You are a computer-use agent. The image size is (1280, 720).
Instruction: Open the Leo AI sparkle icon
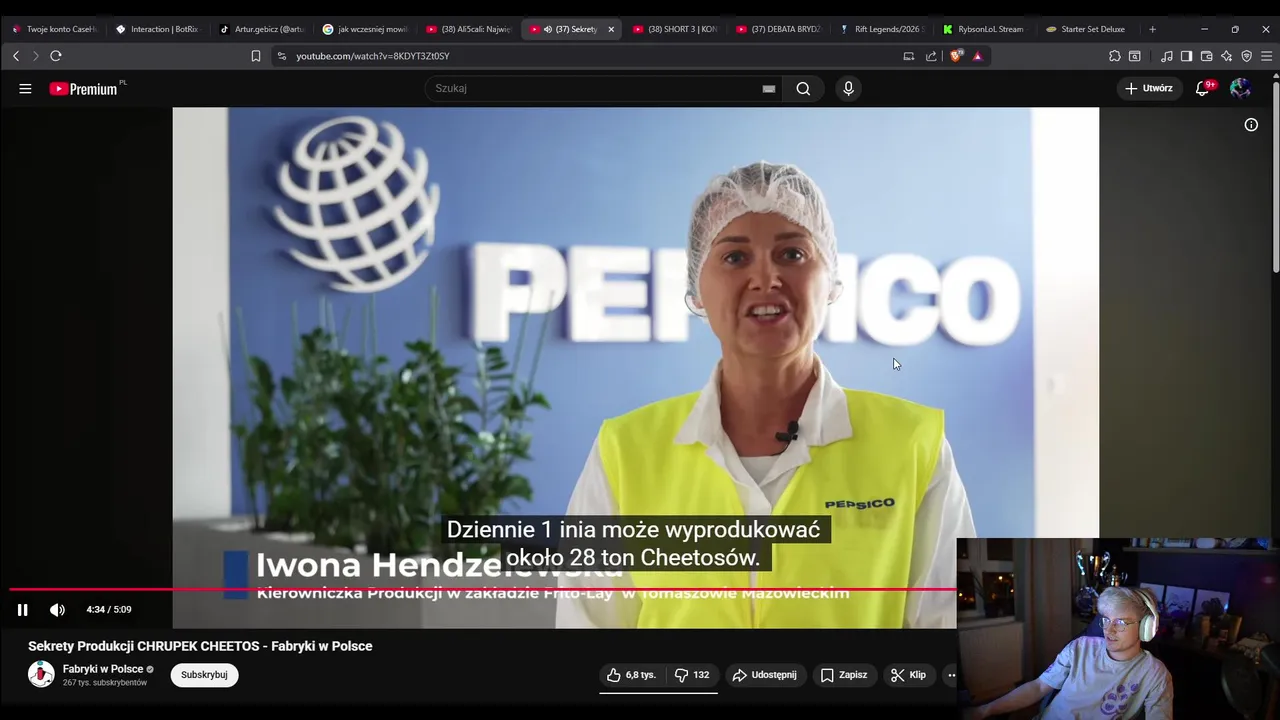1226,56
